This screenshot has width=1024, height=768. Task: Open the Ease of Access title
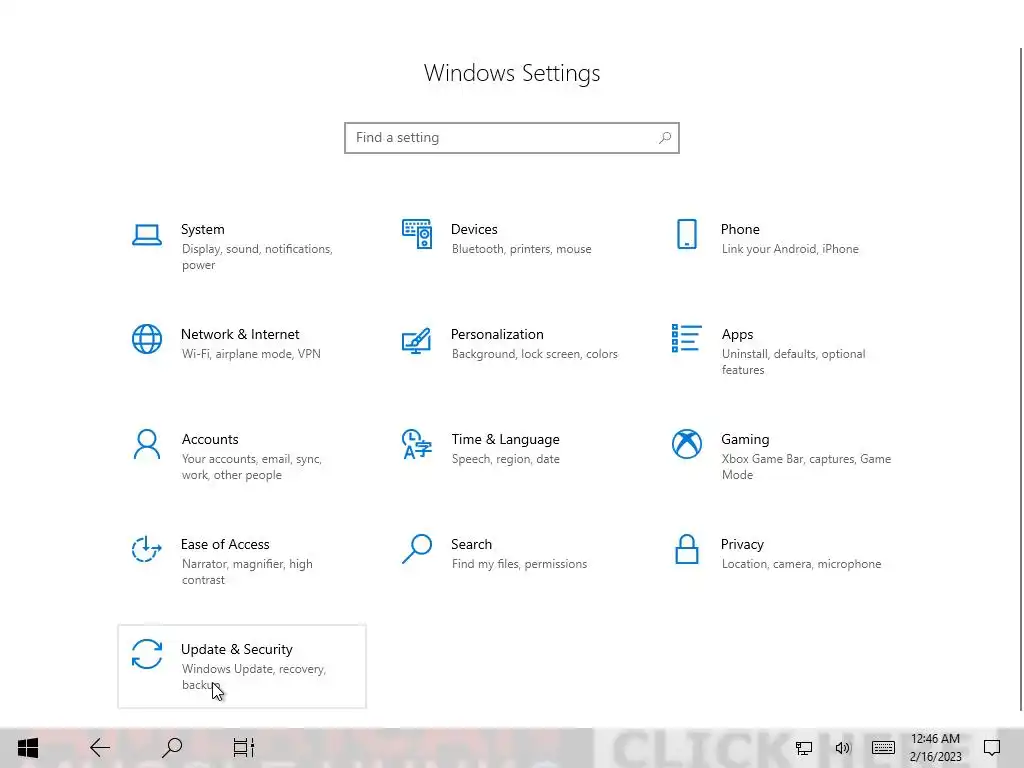[225, 545]
